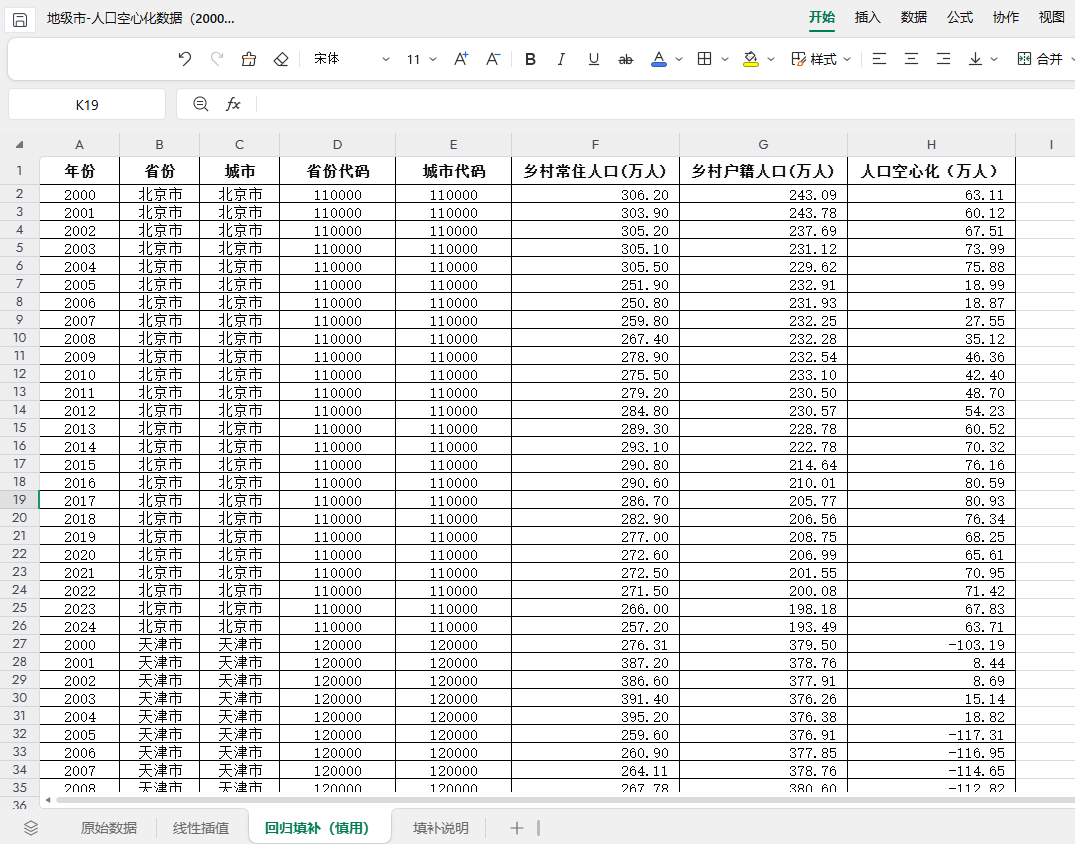
Task: Click the 年份 header cell
Action: (80, 171)
